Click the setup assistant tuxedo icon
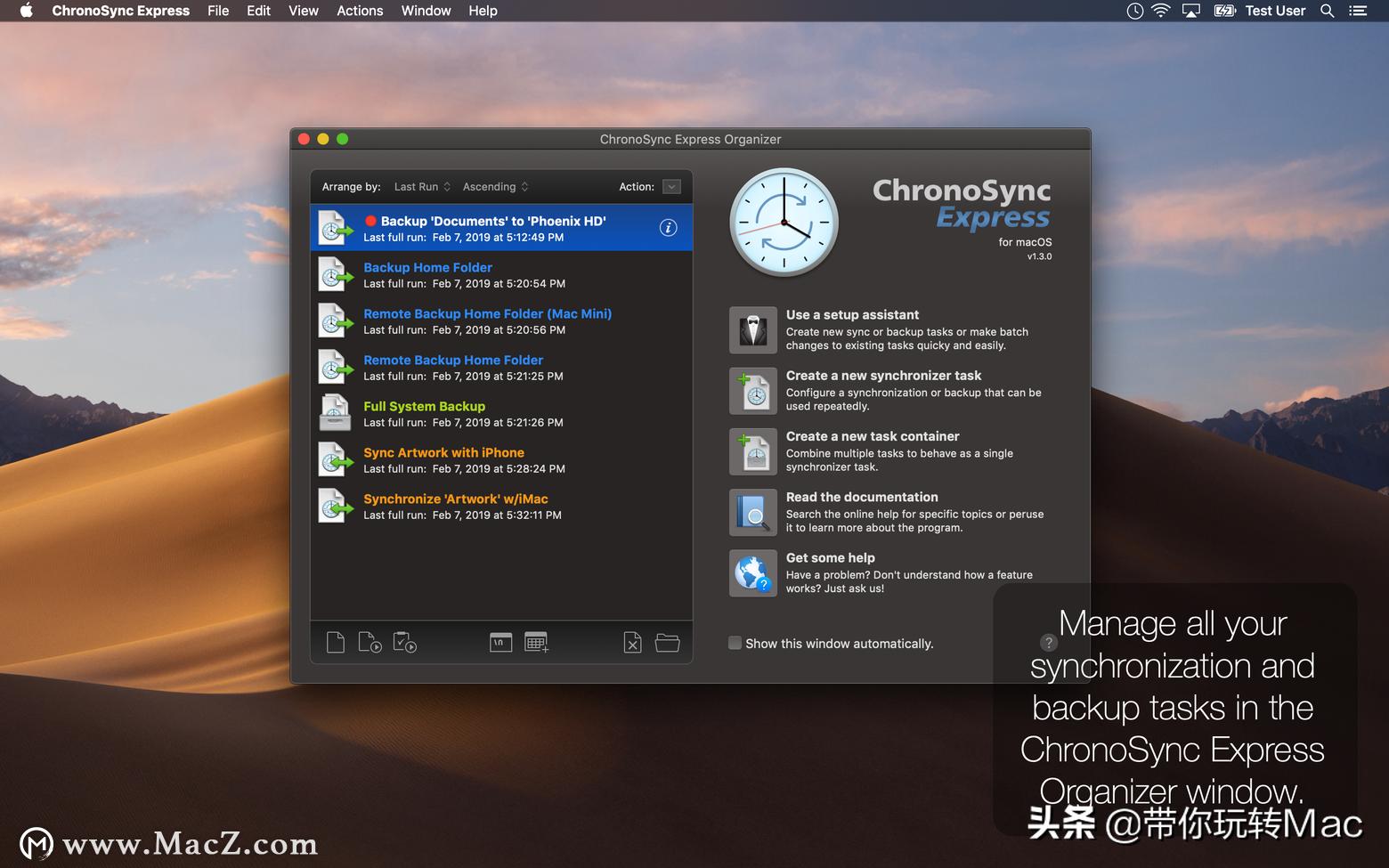 (x=753, y=330)
